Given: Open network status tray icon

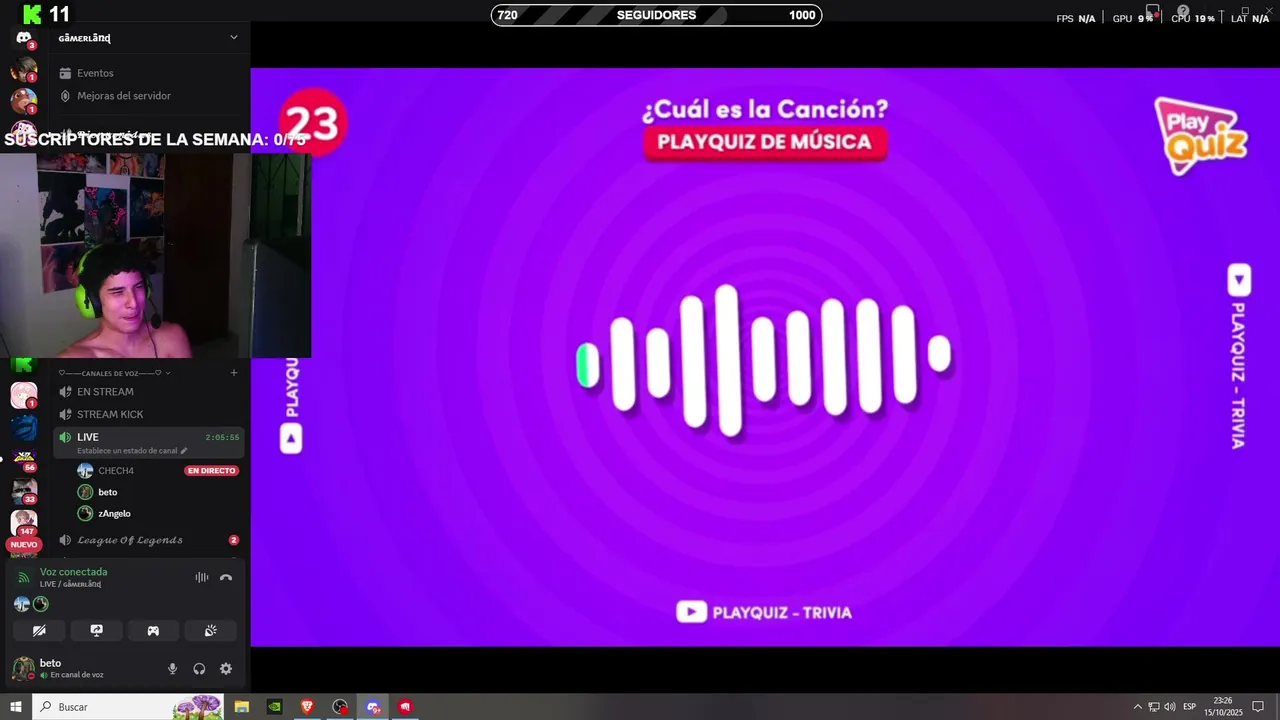Looking at the screenshot, I should (1153, 706).
